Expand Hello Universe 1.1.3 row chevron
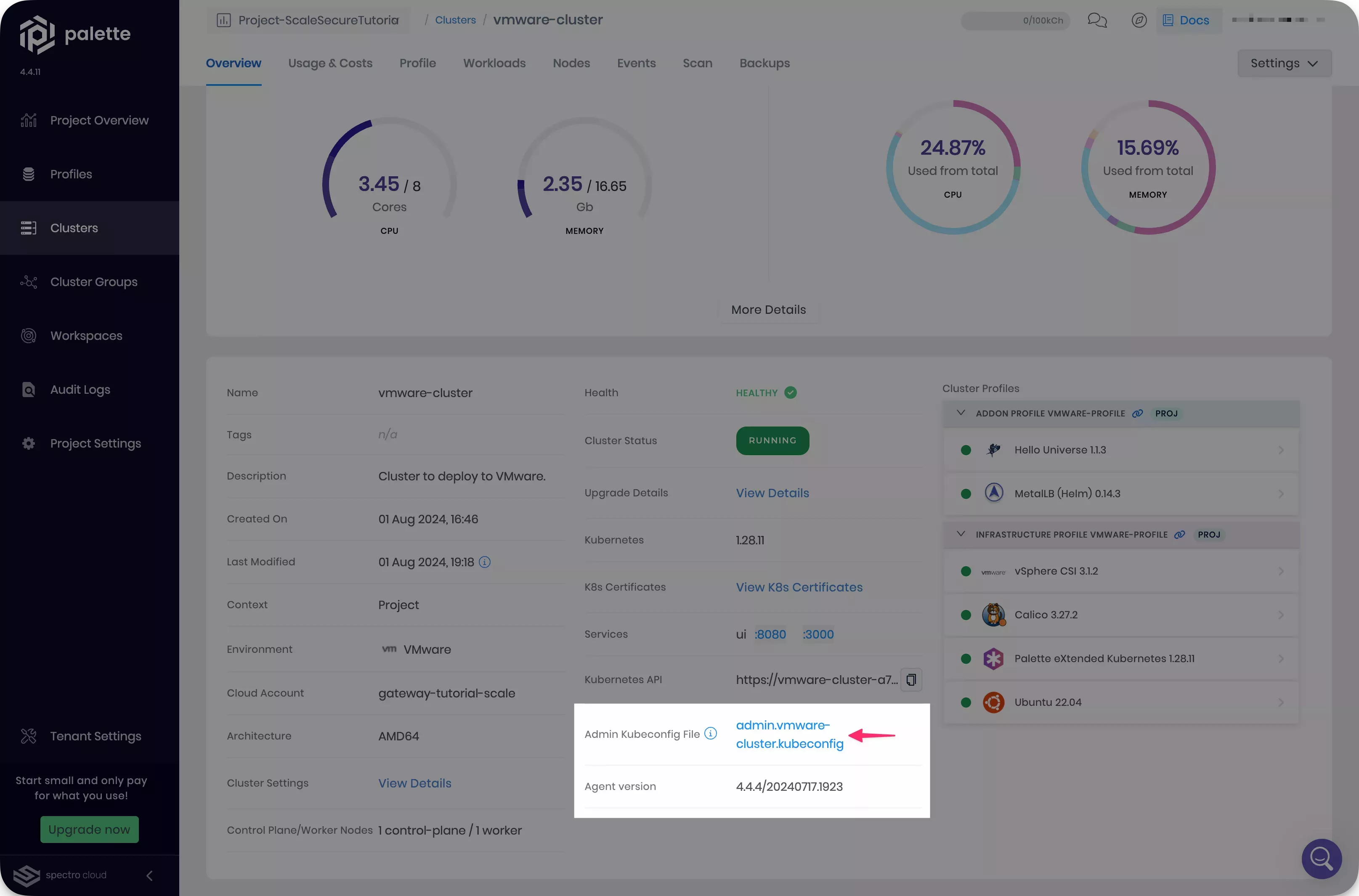This screenshot has height=896, width=1359. 1281,450
